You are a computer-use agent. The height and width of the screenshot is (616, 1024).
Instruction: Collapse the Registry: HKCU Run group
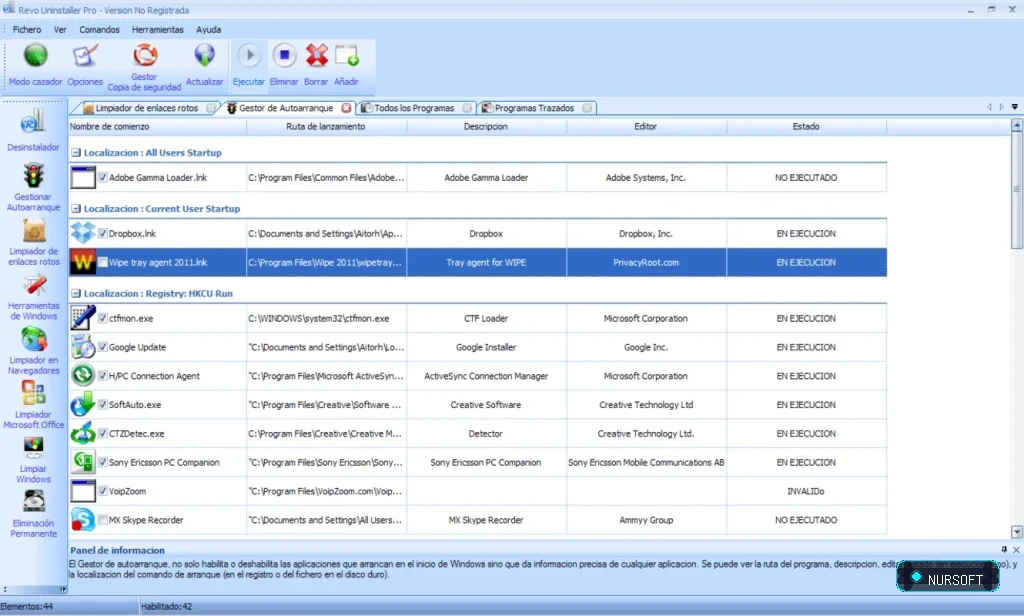(76, 293)
